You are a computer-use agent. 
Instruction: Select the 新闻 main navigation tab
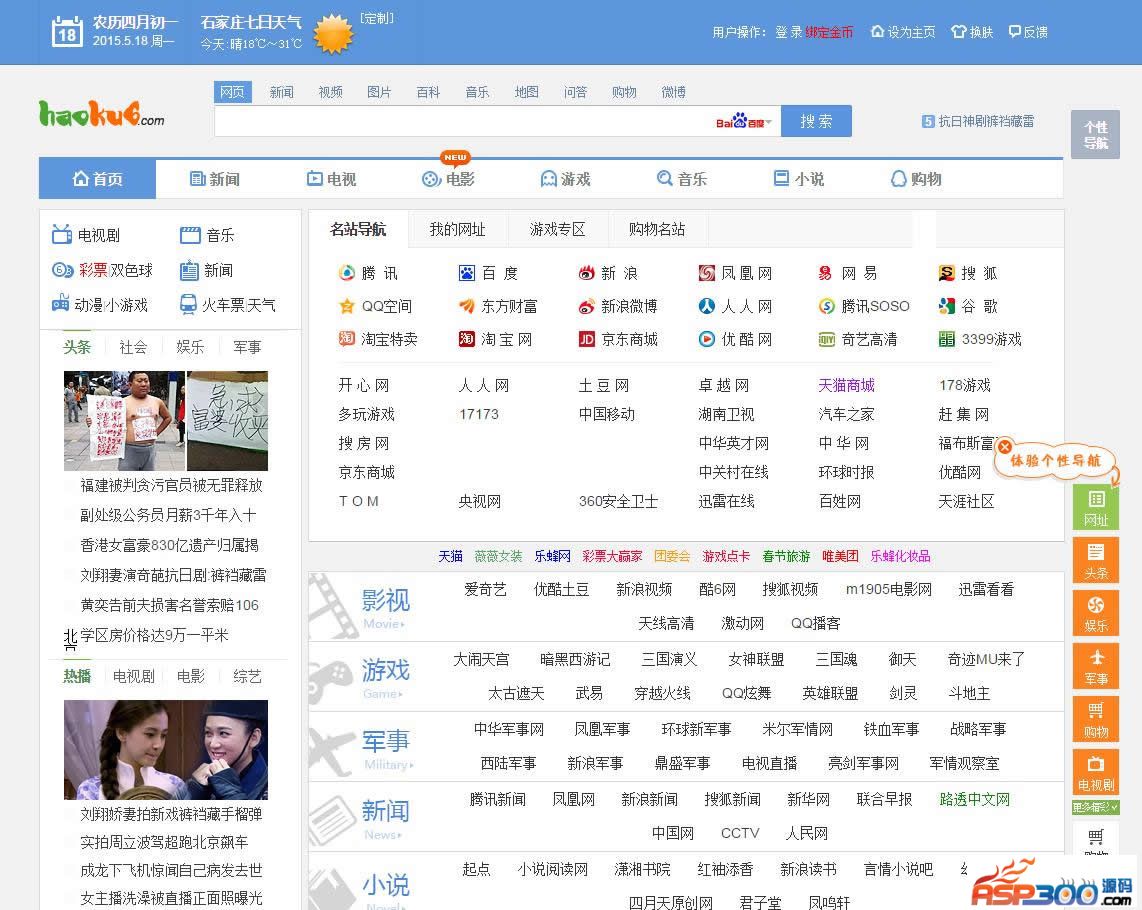pyautogui.click(x=214, y=179)
